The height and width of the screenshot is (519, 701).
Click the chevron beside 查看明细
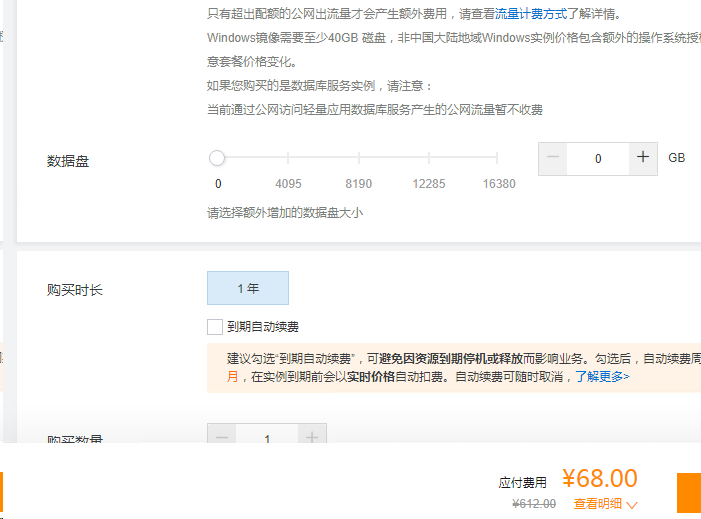point(632,505)
